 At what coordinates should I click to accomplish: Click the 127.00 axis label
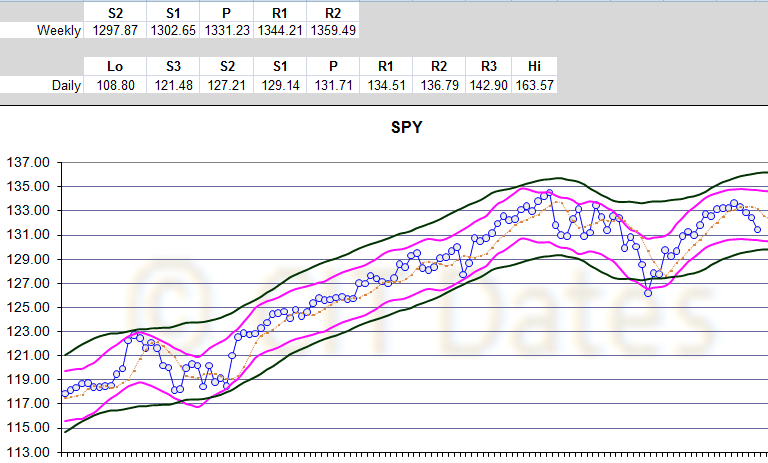tap(28, 283)
